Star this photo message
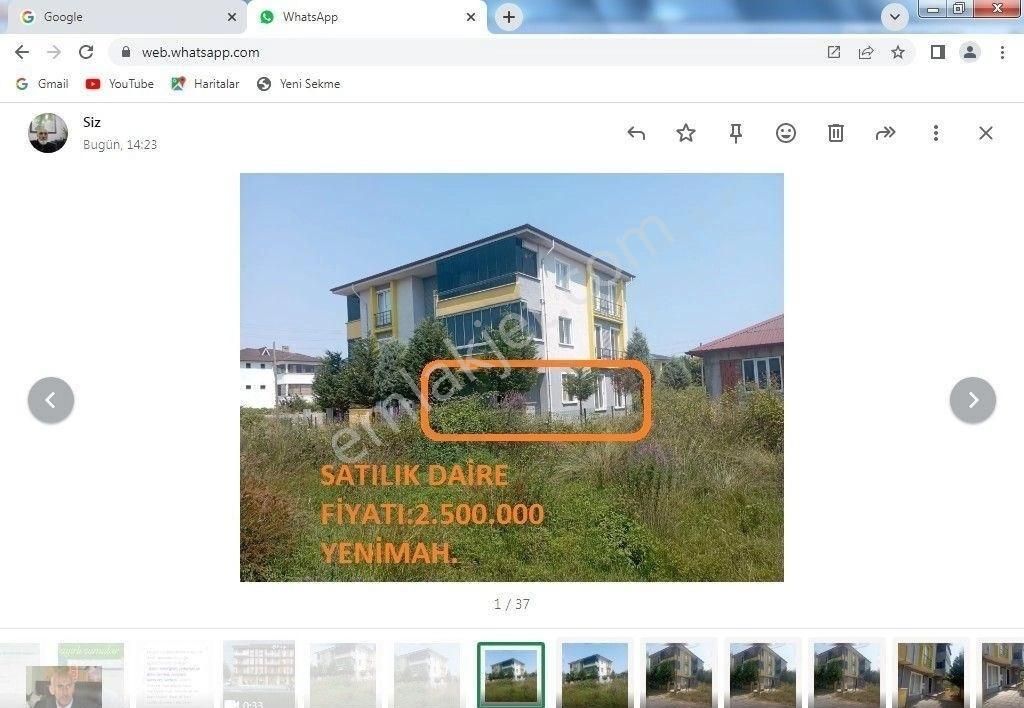This screenshot has width=1024, height=708. click(686, 133)
